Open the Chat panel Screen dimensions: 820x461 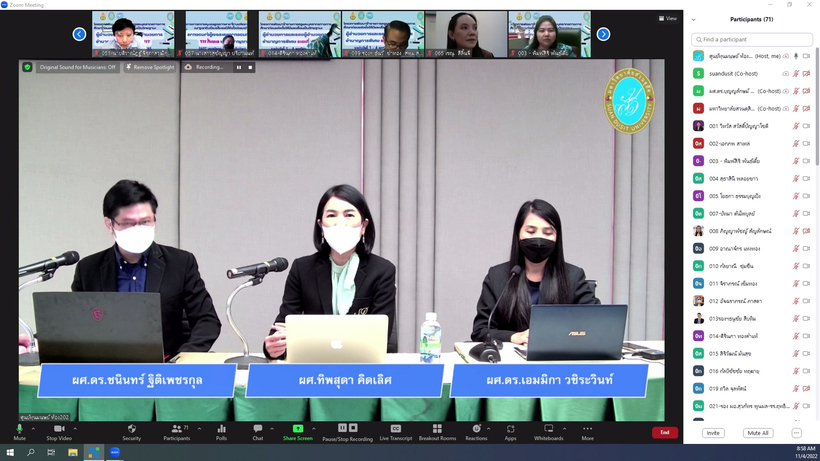pos(258,432)
